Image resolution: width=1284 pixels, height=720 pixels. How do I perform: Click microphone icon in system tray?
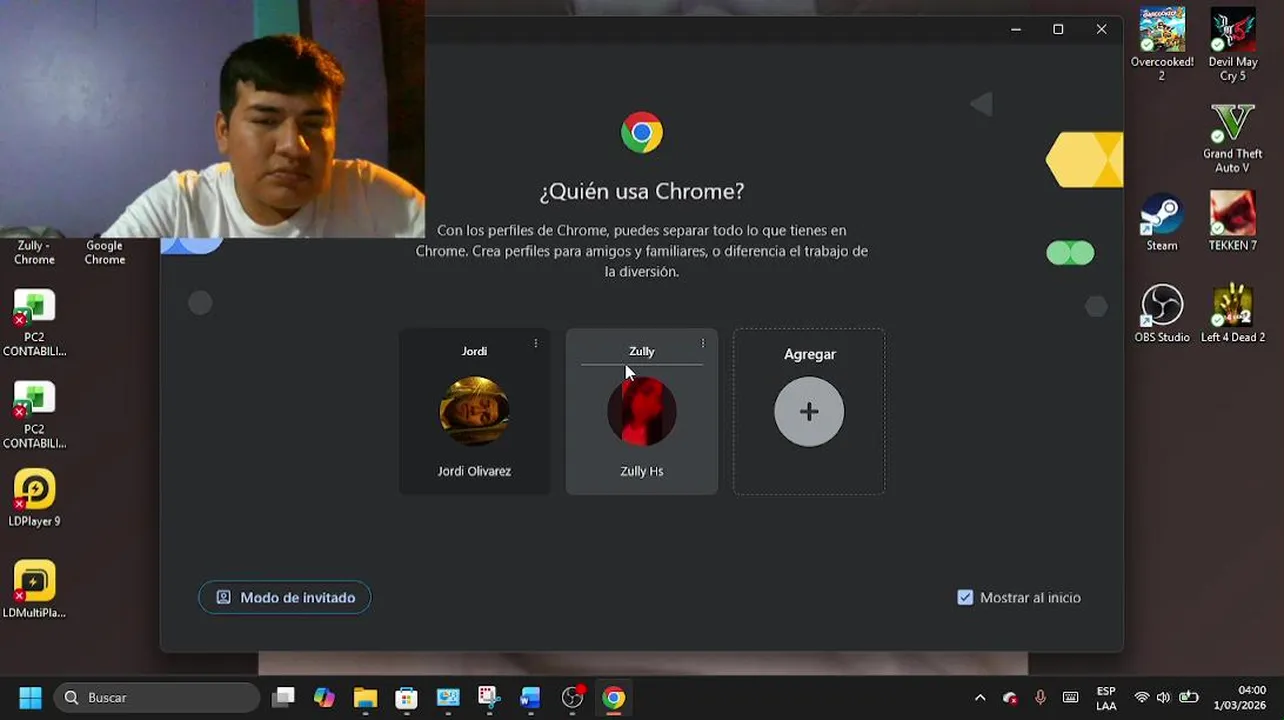1040,697
